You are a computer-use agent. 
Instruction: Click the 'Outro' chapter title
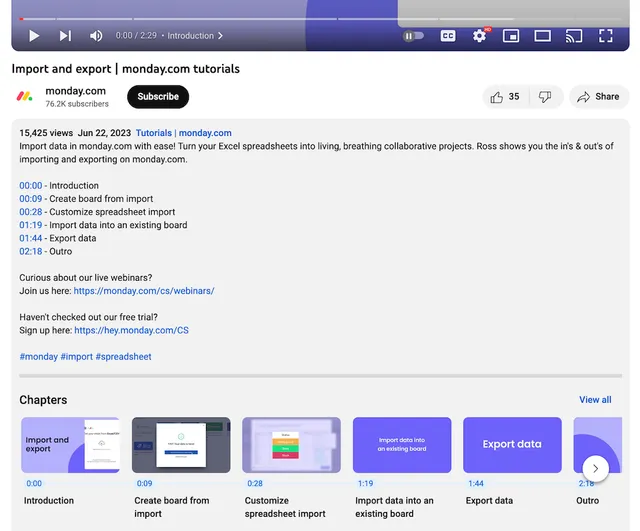[587, 501]
